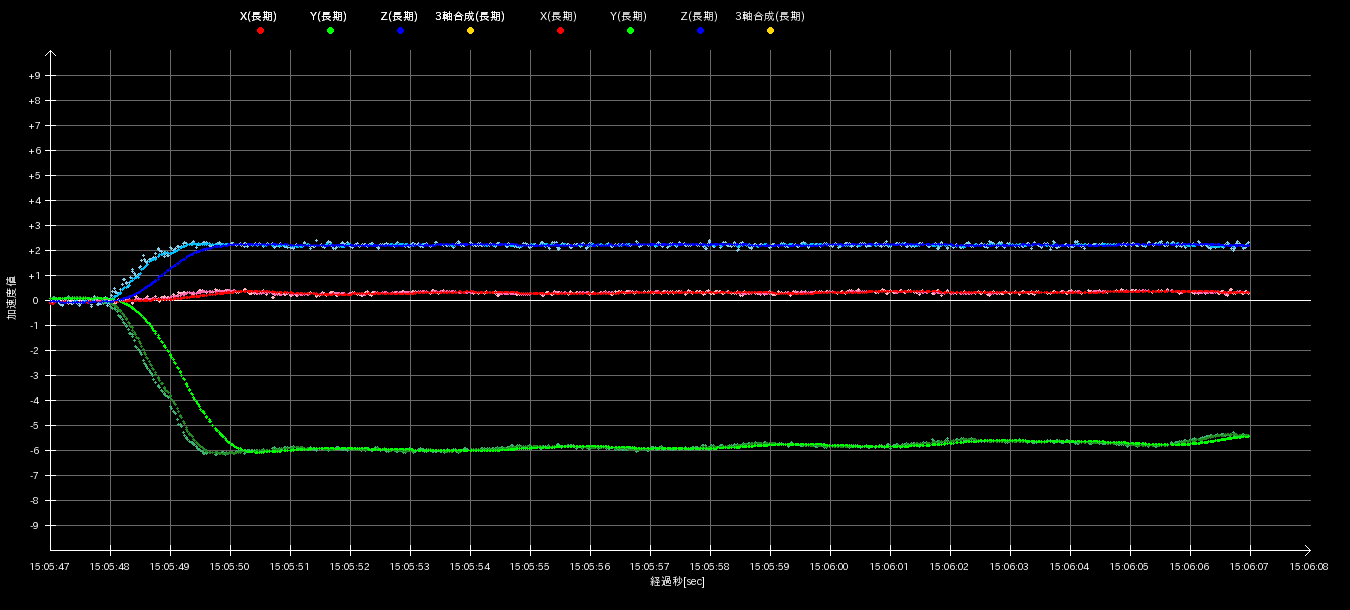Click the arrowhead at the y-axis top

[50, 55]
